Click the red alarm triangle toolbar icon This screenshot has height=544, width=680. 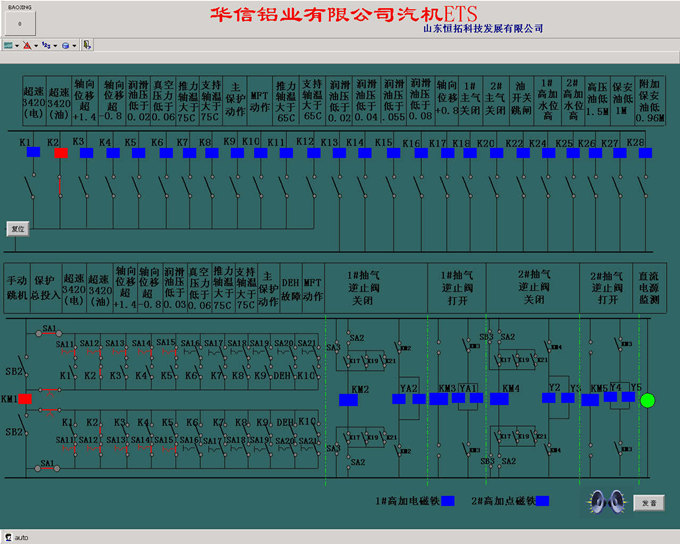(27, 45)
